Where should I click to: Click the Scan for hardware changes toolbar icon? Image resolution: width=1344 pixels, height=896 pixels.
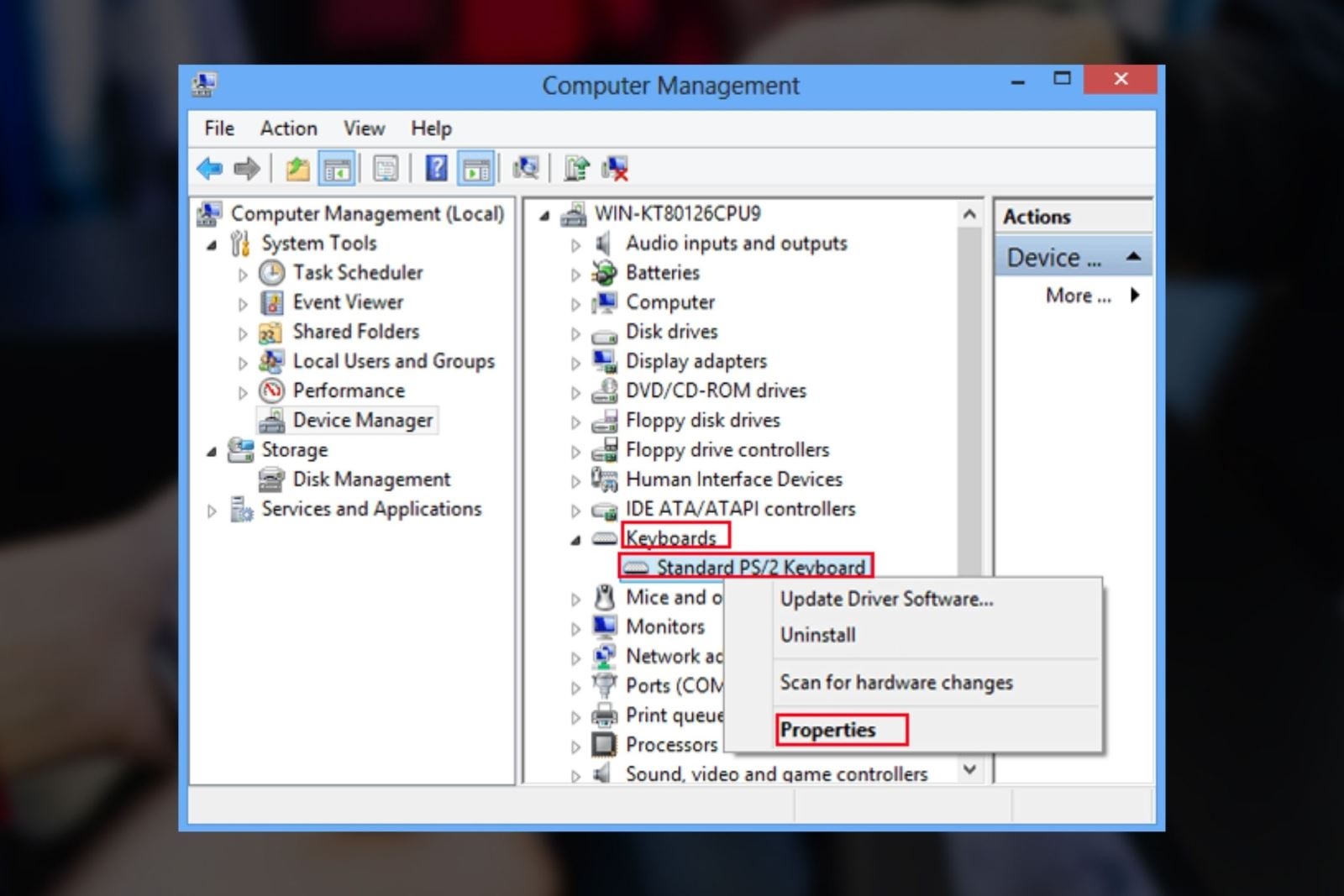pos(526,168)
